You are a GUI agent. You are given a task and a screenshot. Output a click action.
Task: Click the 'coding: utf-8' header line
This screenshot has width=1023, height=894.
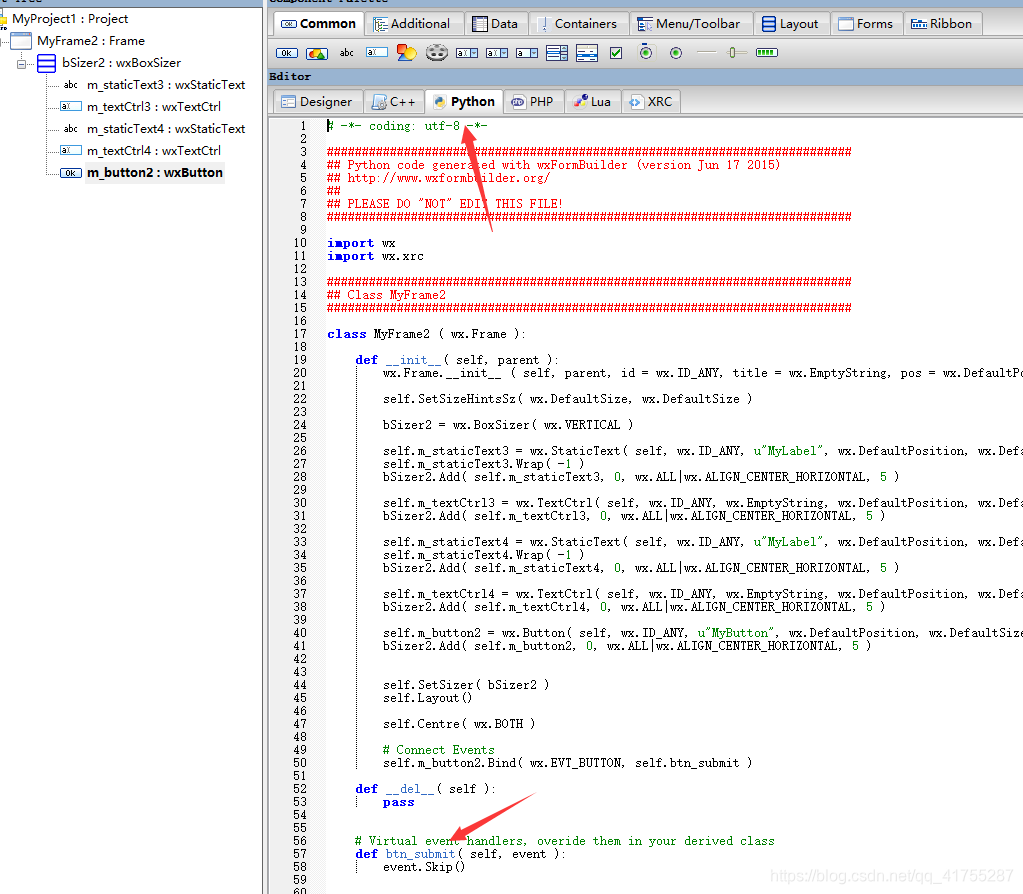point(407,126)
